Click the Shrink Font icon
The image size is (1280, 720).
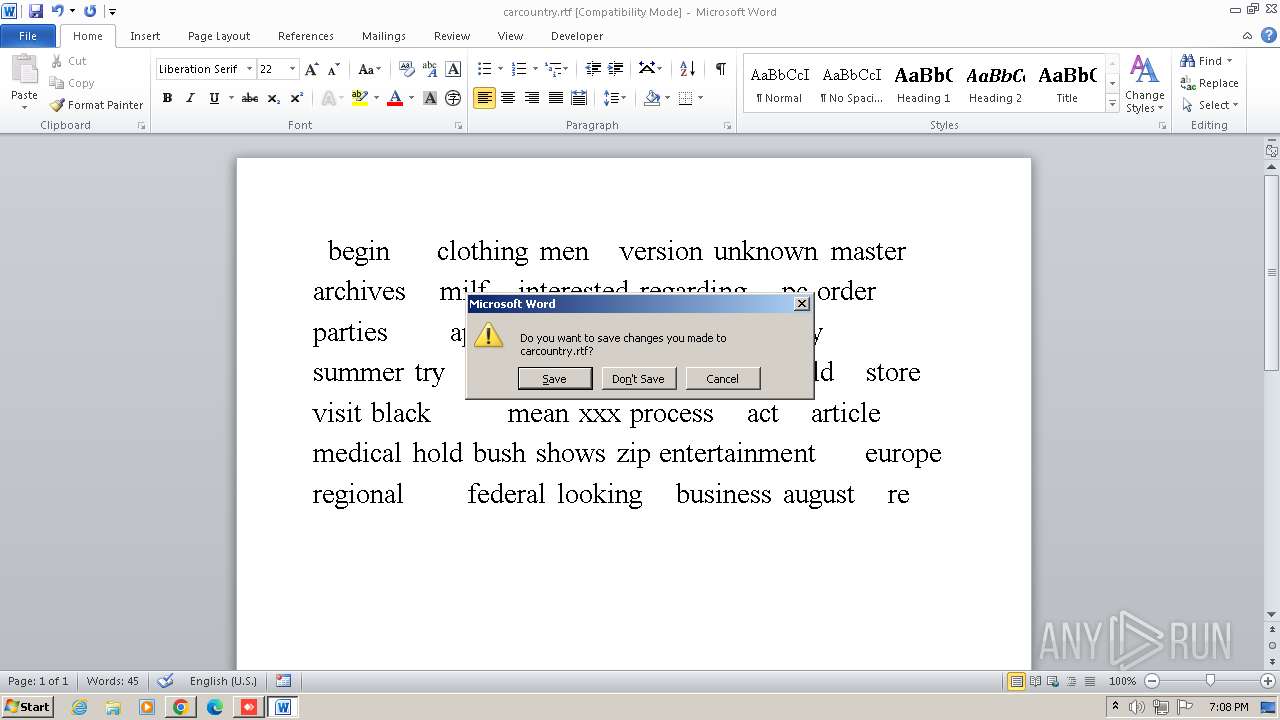334,69
